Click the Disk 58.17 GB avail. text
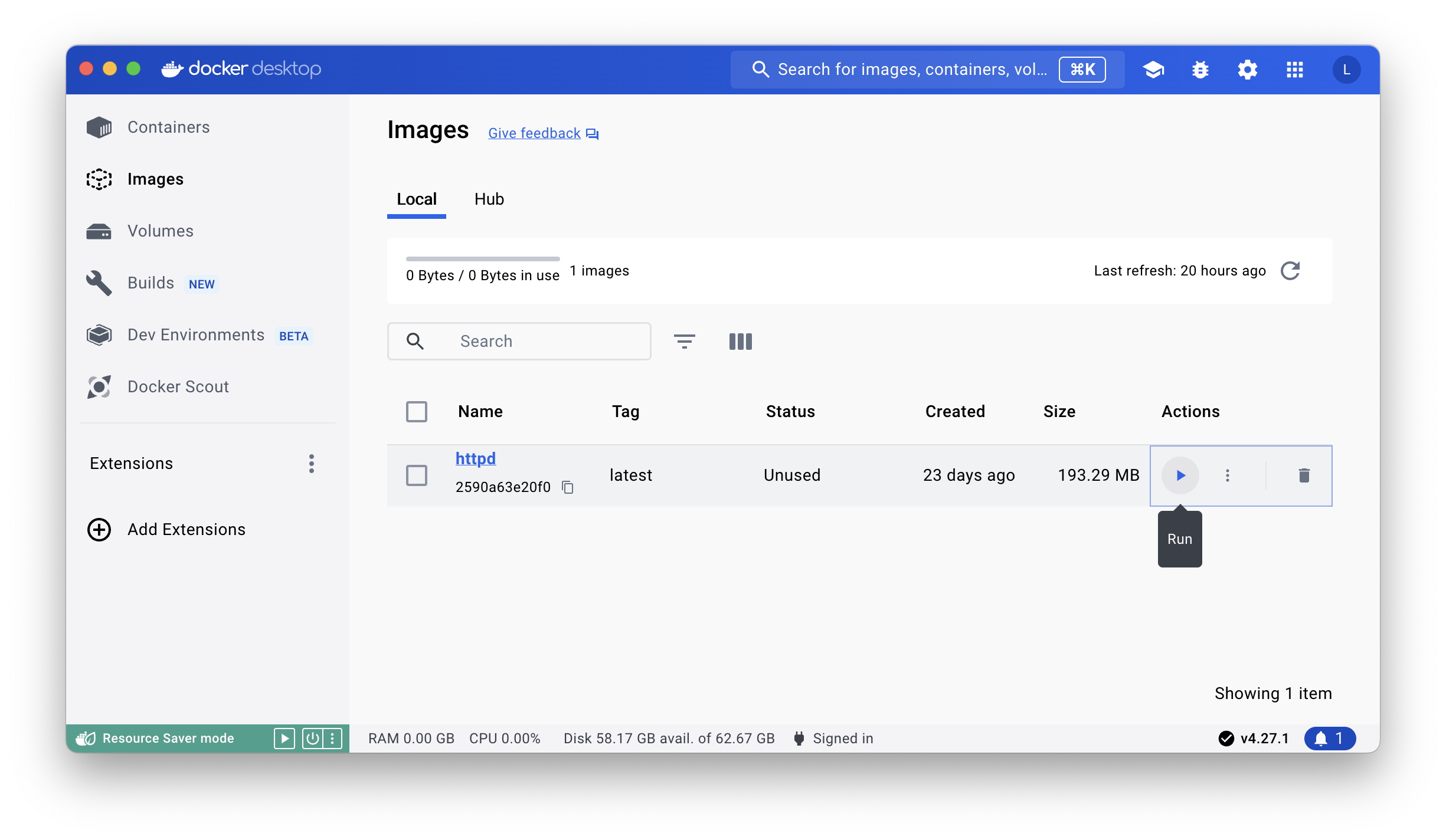Viewport: 1446px width, 840px height. [669, 739]
